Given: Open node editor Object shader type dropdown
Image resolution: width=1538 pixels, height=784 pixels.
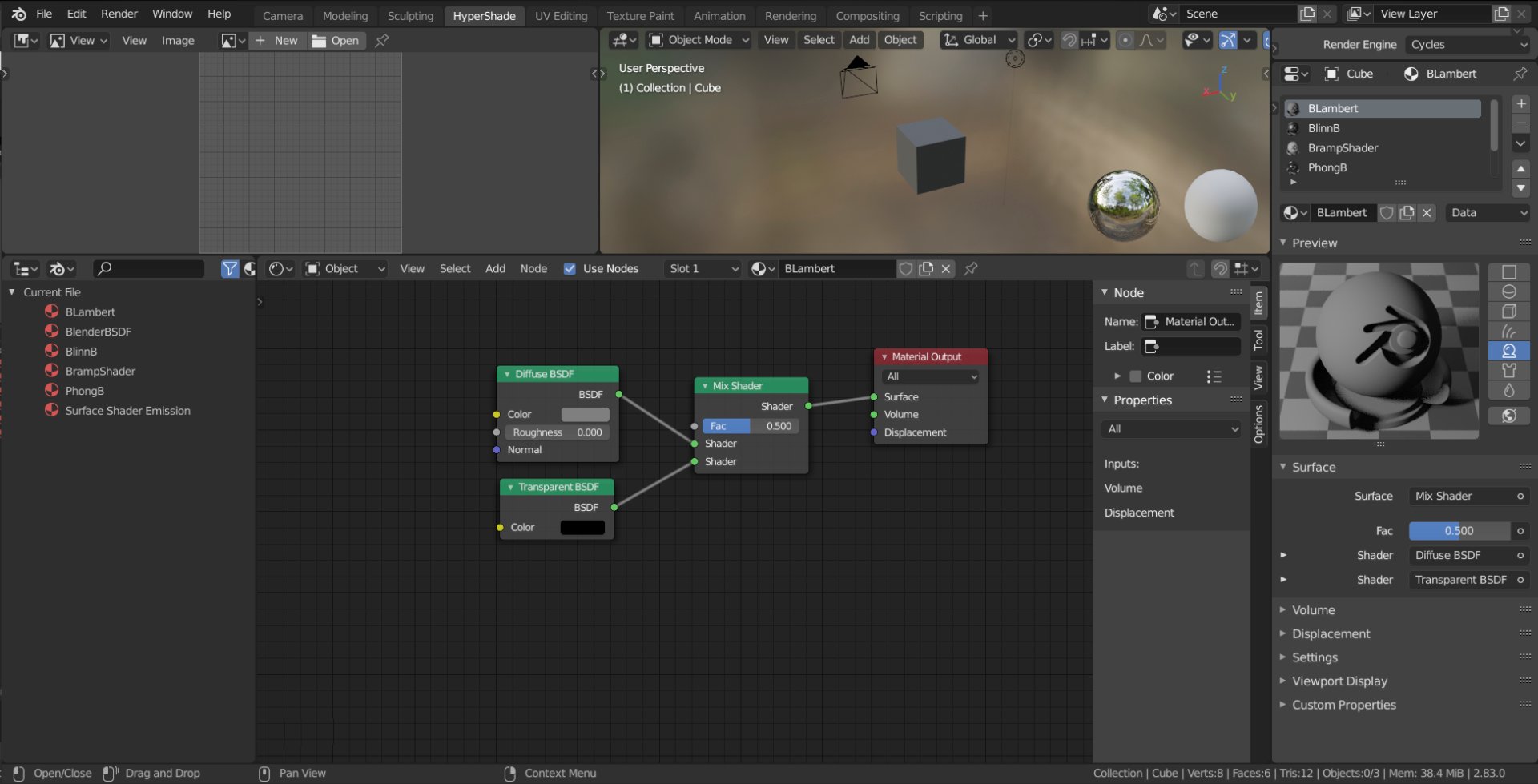Looking at the screenshot, I should pyautogui.click(x=345, y=269).
